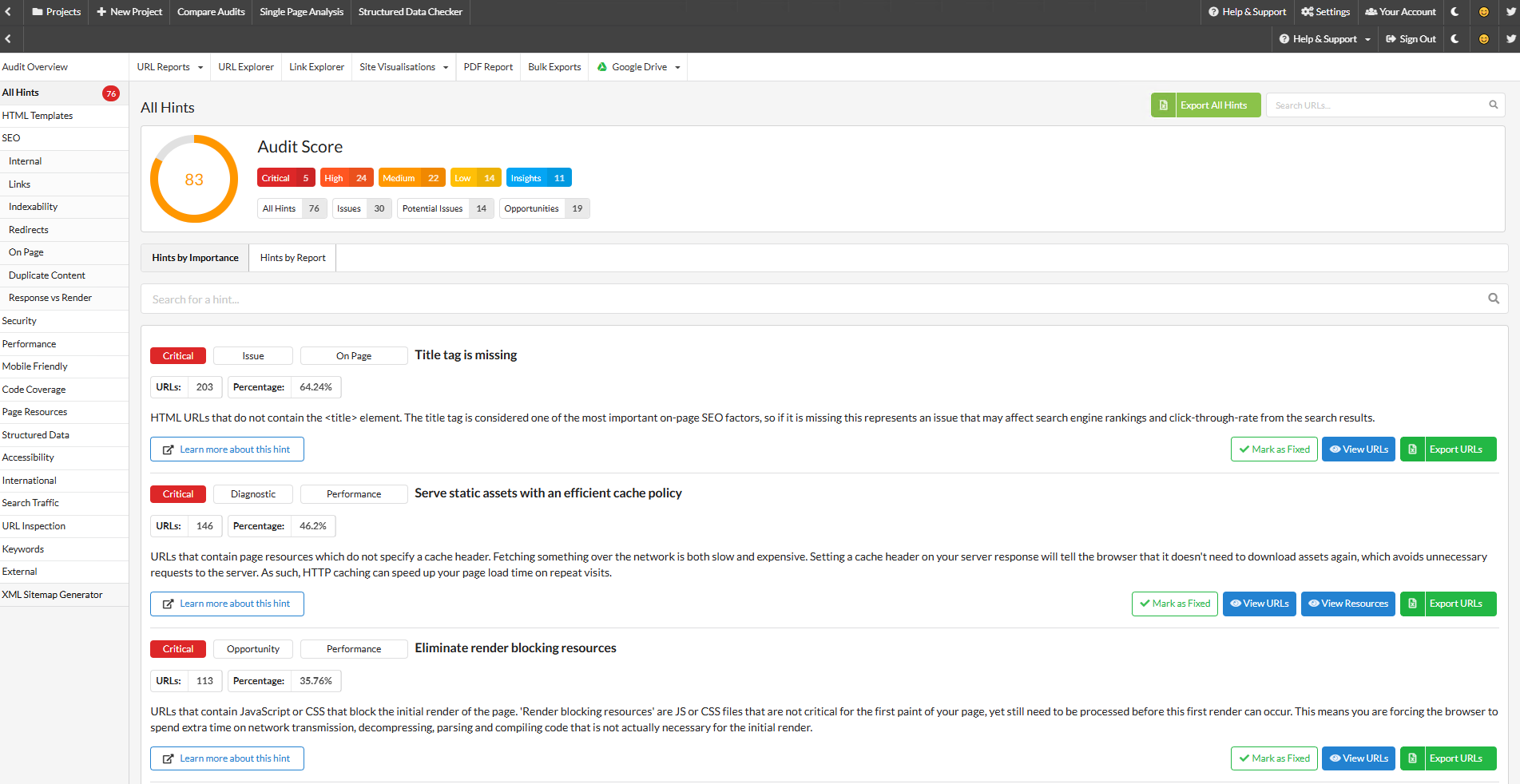Switch to Hints by Report tab
Image resolution: width=1520 pixels, height=784 pixels.
(x=292, y=258)
